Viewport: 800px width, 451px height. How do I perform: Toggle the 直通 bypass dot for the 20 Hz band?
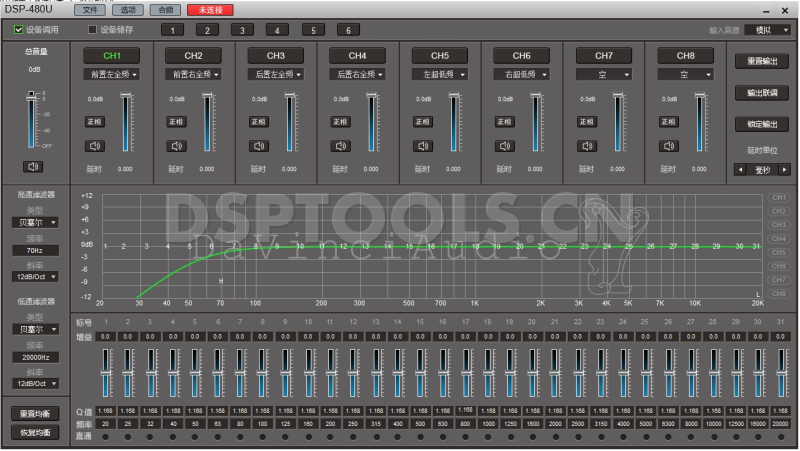[x=106, y=437]
